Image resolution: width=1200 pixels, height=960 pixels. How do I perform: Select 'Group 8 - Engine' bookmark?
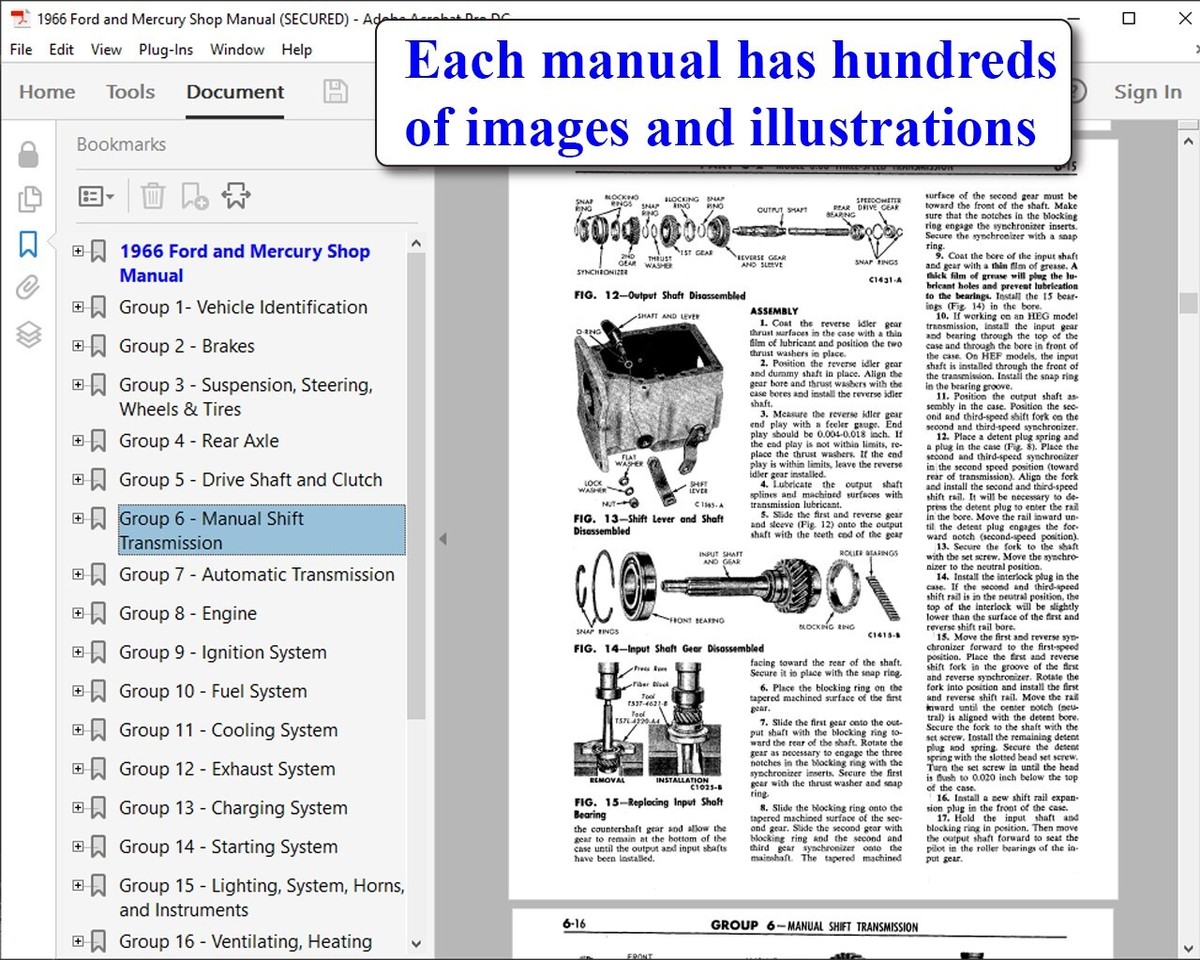pos(188,614)
